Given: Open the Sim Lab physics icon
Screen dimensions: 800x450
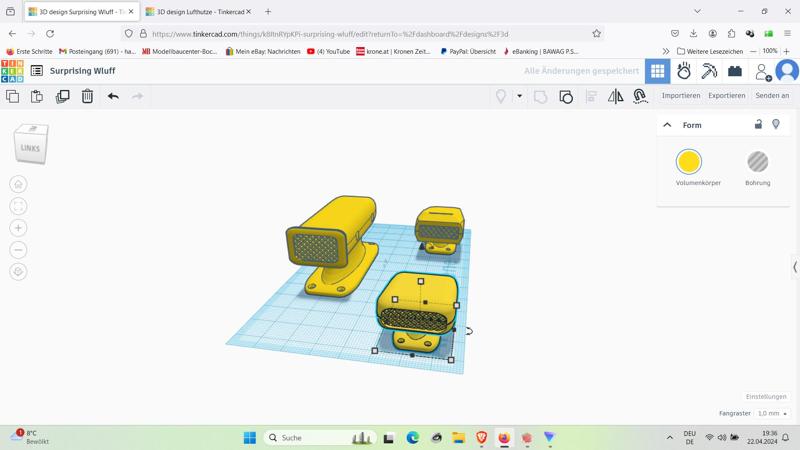Looking at the screenshot, I should (x=684, y=71).
